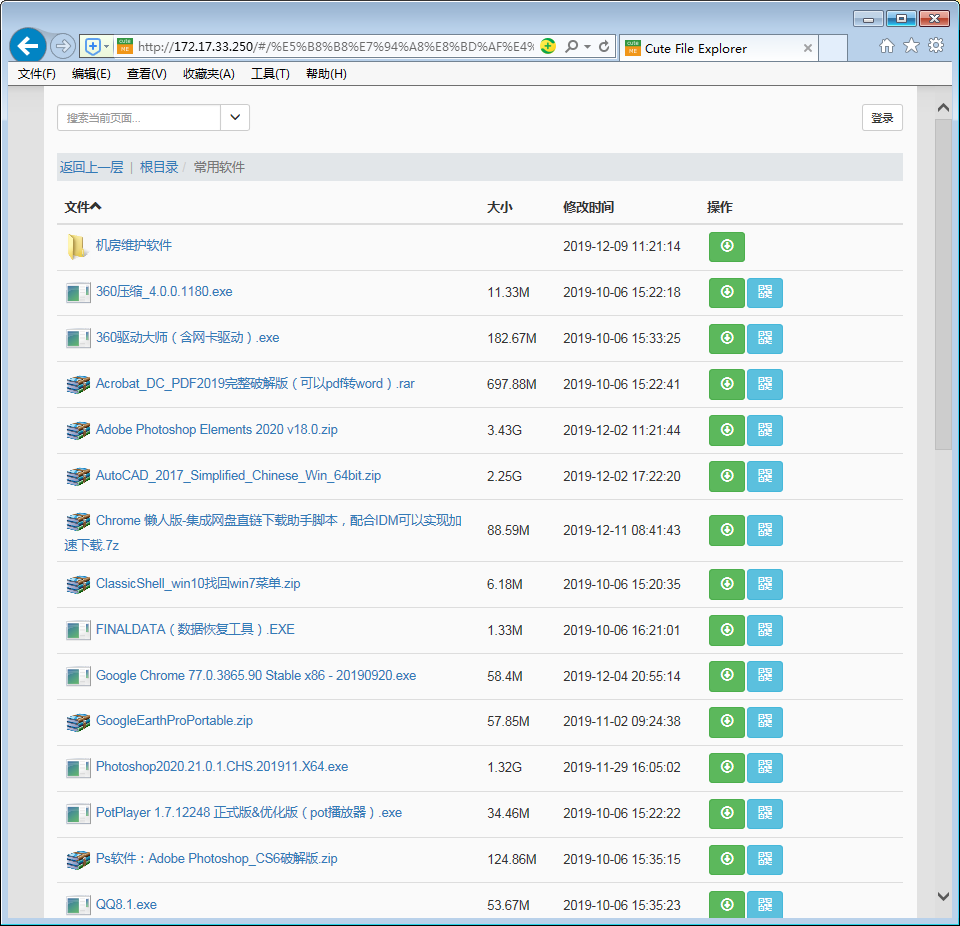Download 360压缩_4.0.0.1180.exe with green button
The image size is (960, 926).
pos(726,292)
